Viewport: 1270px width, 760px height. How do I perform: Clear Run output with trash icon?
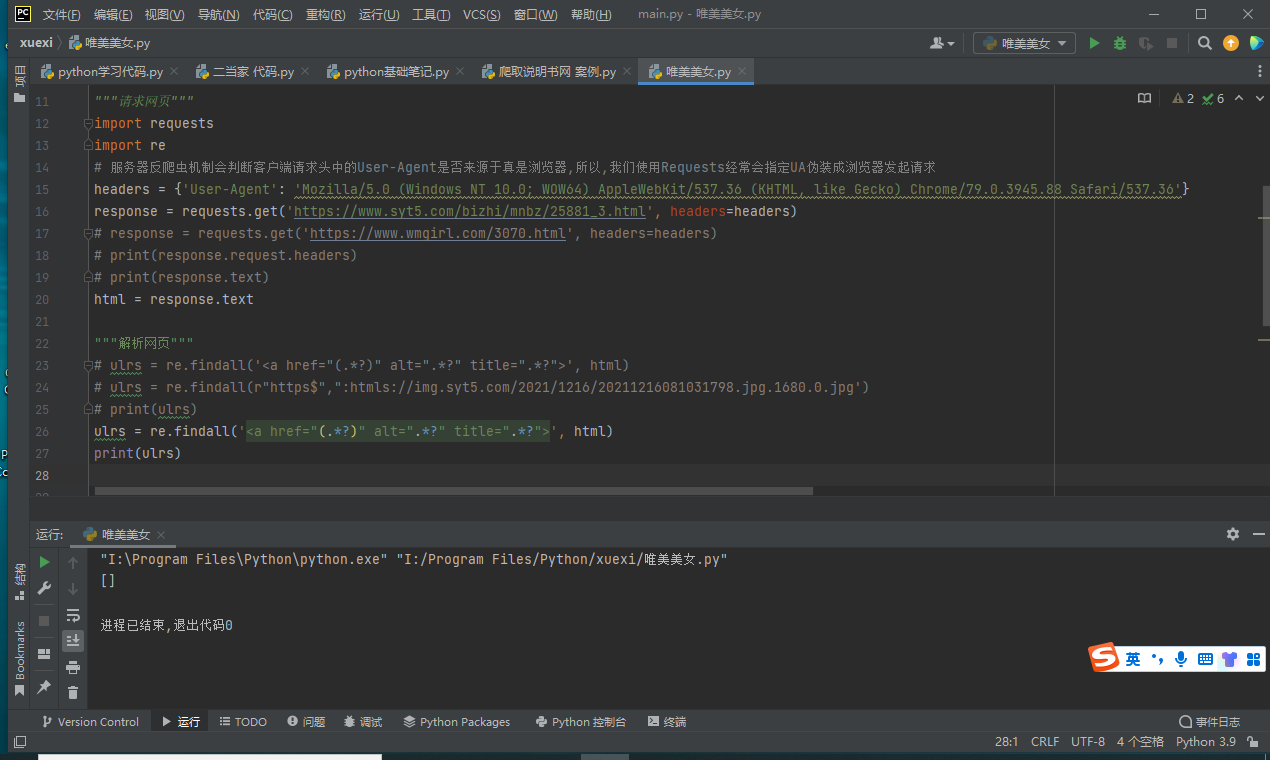(73, 692)
